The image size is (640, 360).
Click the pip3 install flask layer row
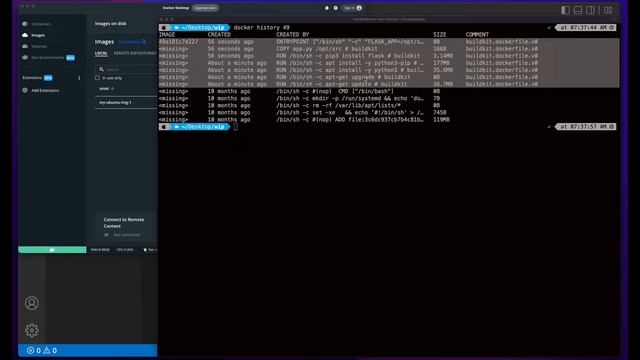point(389,56)
